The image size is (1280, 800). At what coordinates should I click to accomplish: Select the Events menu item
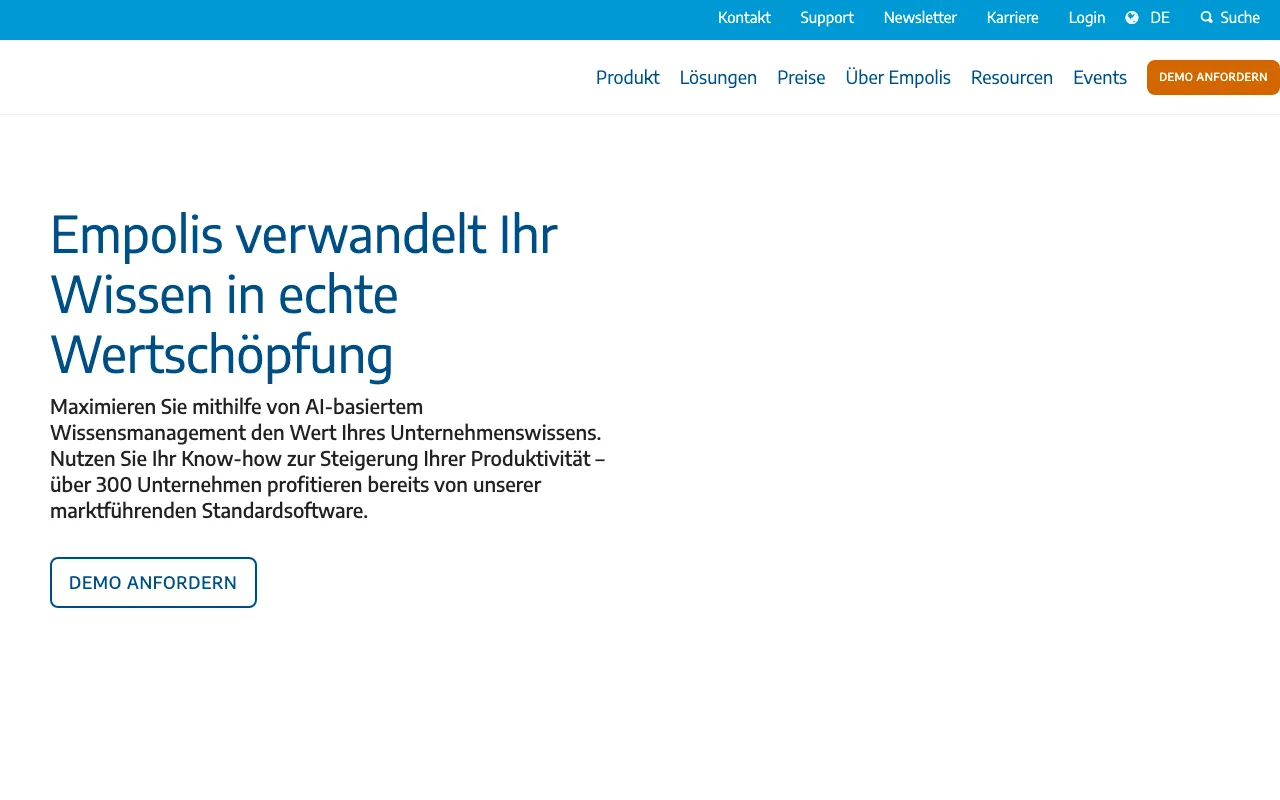(x=1100, y=77)
